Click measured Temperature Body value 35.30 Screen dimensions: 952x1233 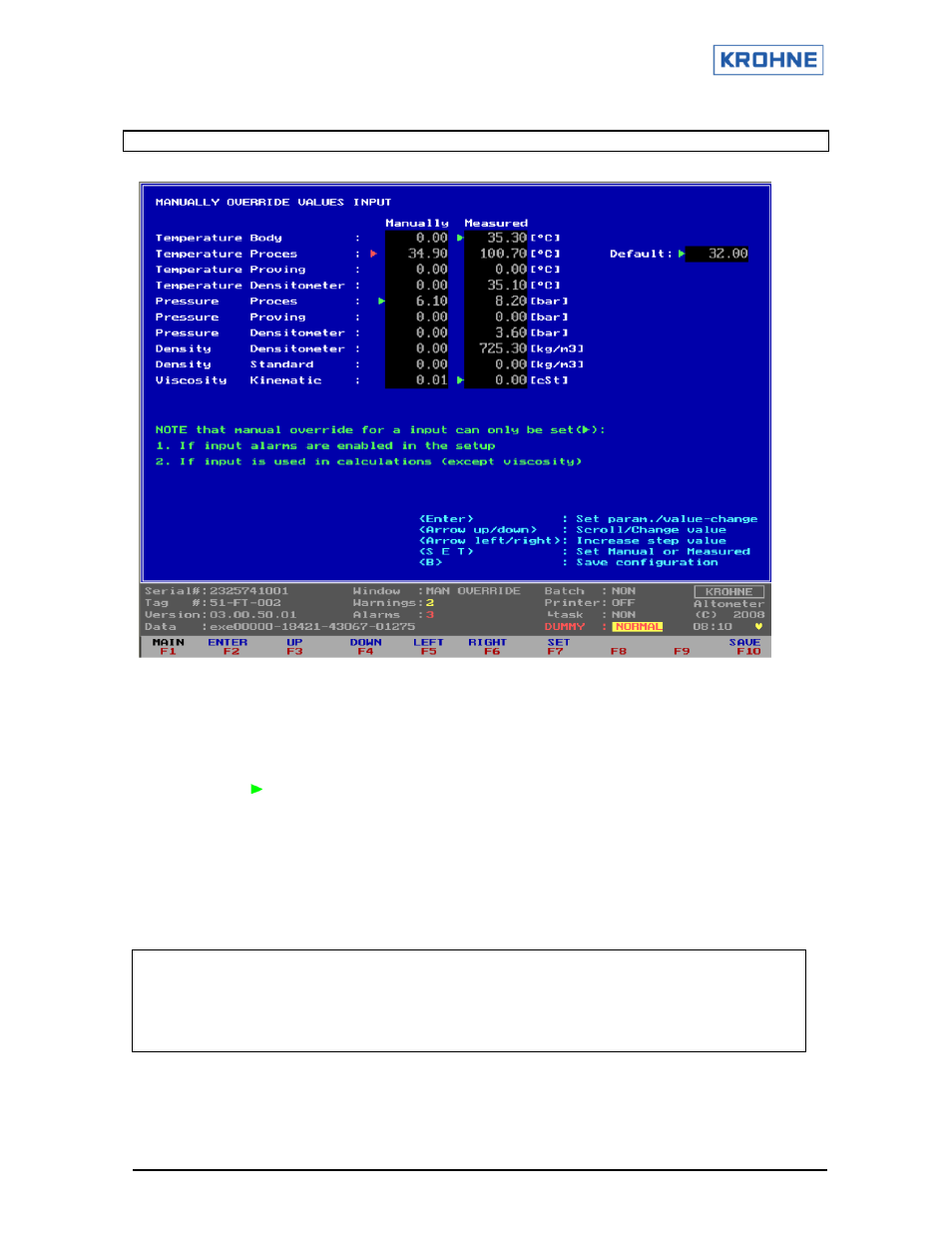point(497,238)
